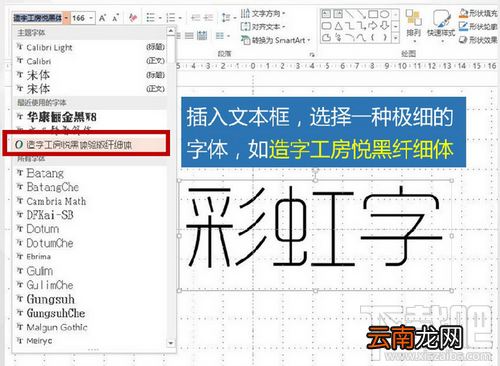The width and height of the screenshot is (500, 366).
Task: Open the paragraph dialog launcher
Action: pyautogui.click(x=312, y=54)
